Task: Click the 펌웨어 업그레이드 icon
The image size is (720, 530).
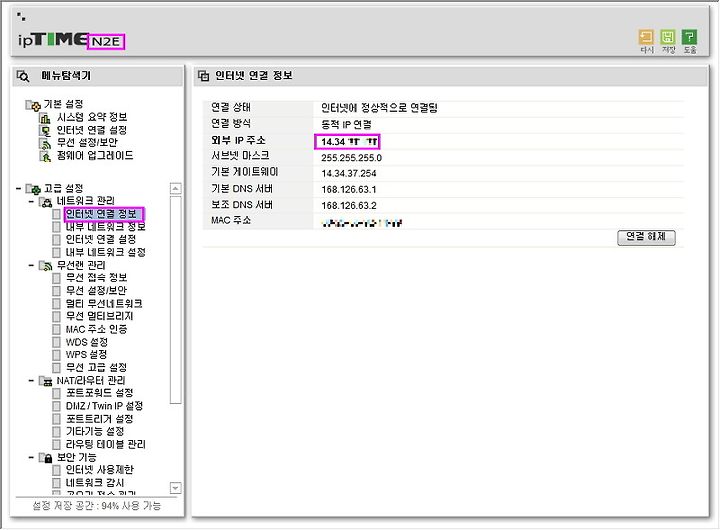Action: click(x=45, y=157)
